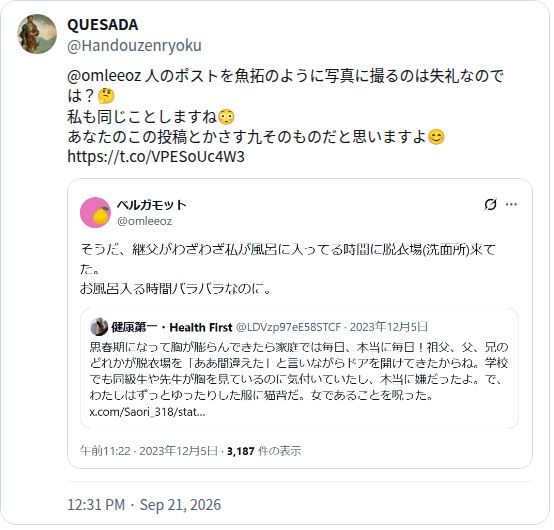Click the @omleeoz mention in tweet text

[x=104, y=76]
